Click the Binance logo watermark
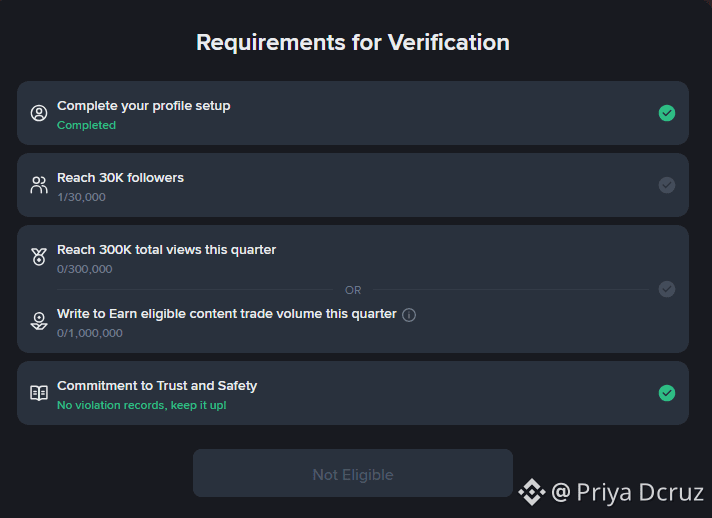Screen dimensions: 712x518 (532, 492)
